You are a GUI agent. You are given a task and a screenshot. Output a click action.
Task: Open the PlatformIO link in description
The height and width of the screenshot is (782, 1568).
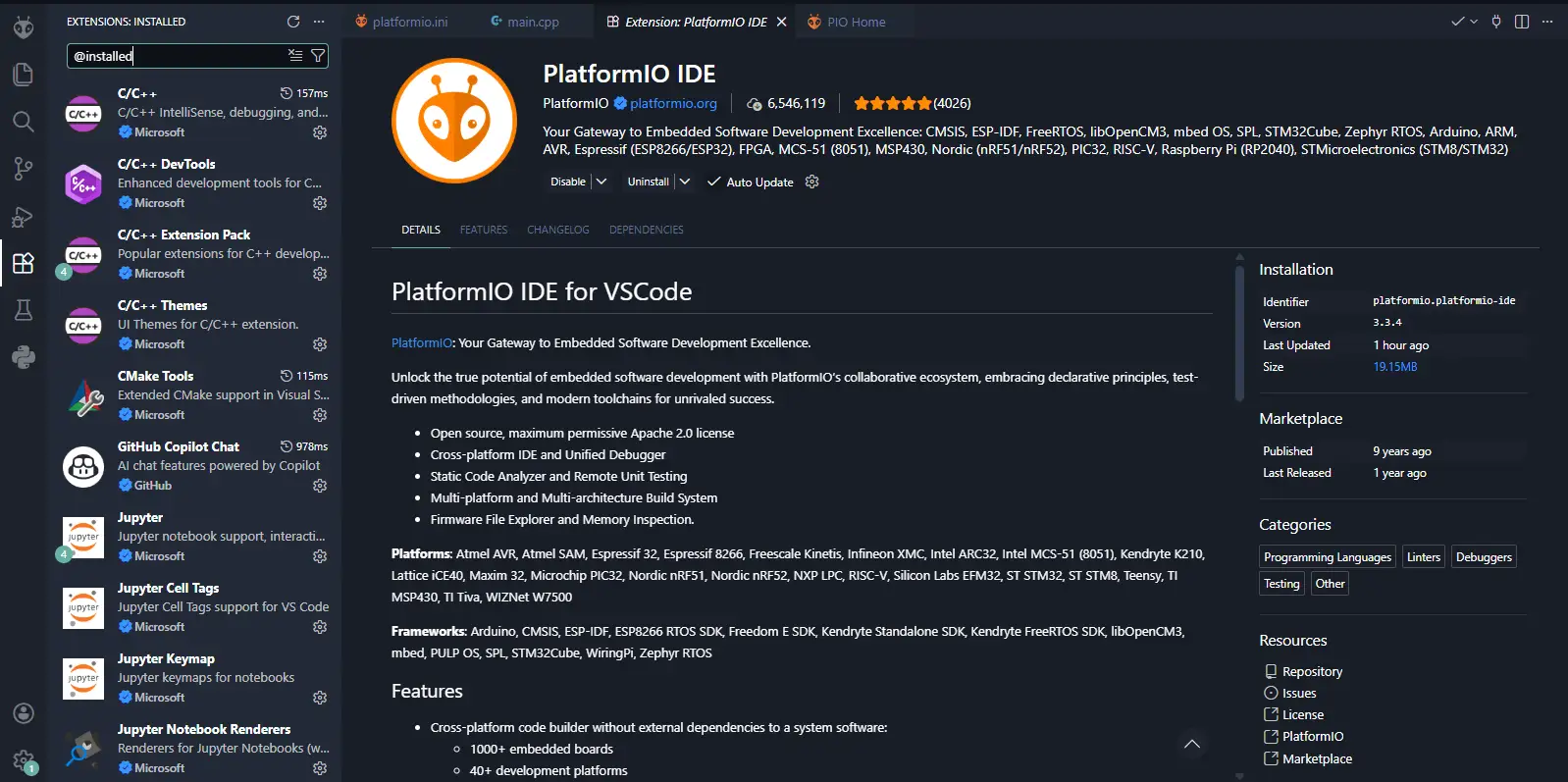tap(422, 343)
